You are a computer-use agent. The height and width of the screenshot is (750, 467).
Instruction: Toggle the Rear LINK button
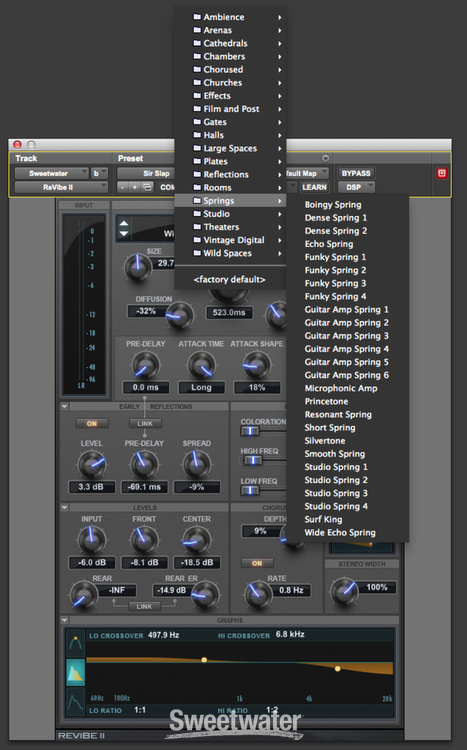pyautogui.click(x=144, y=606)
